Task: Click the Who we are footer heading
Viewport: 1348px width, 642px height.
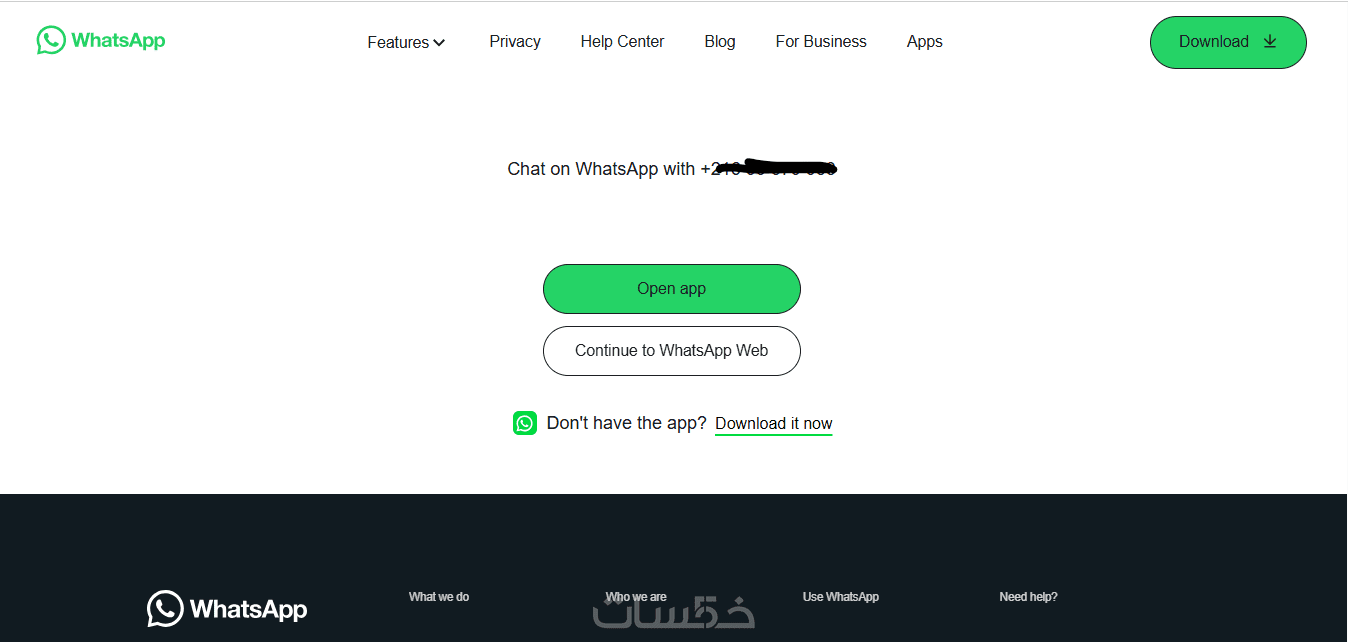Action: [636, 597]
